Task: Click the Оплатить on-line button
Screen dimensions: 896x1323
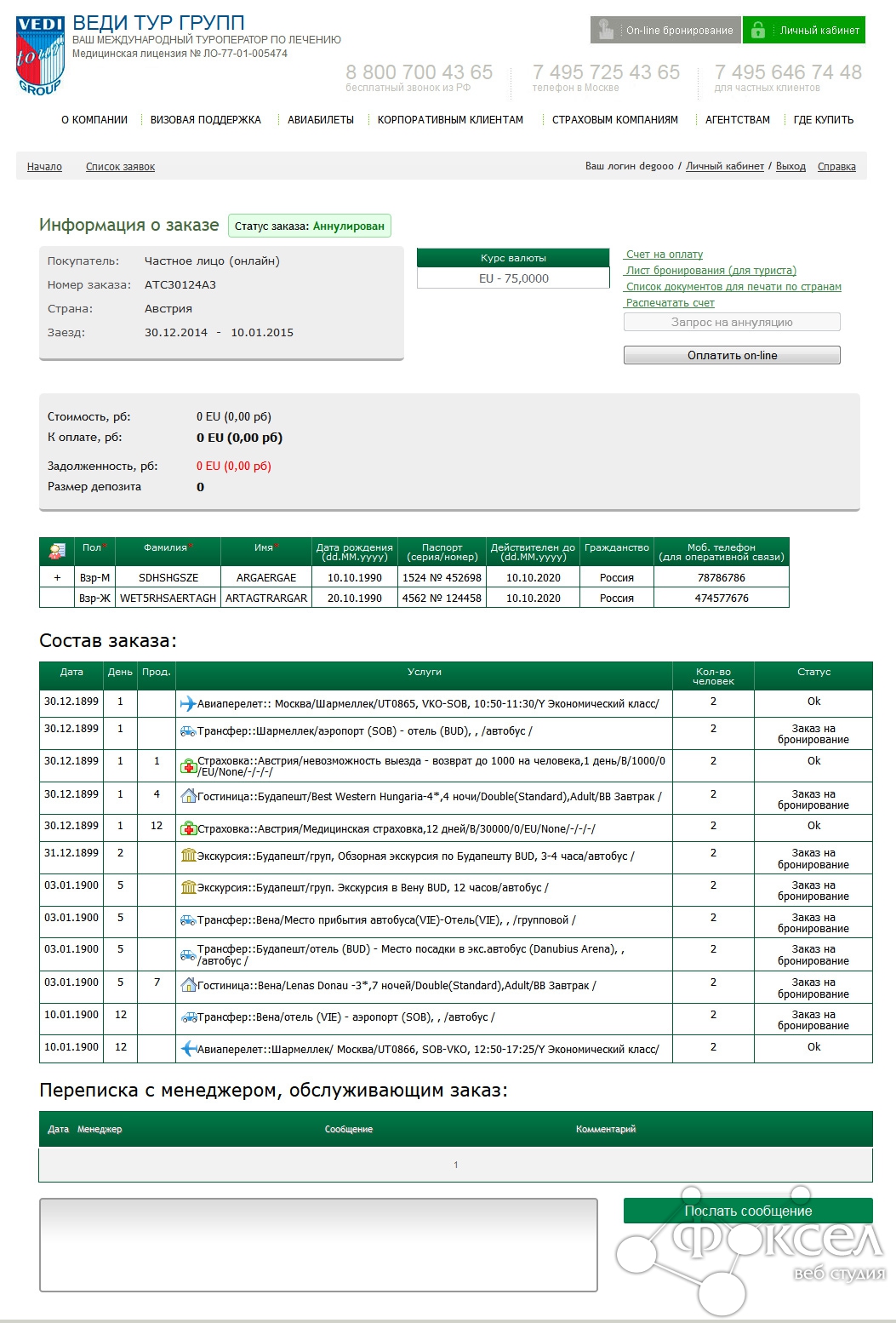Action: tap(732, 355)
